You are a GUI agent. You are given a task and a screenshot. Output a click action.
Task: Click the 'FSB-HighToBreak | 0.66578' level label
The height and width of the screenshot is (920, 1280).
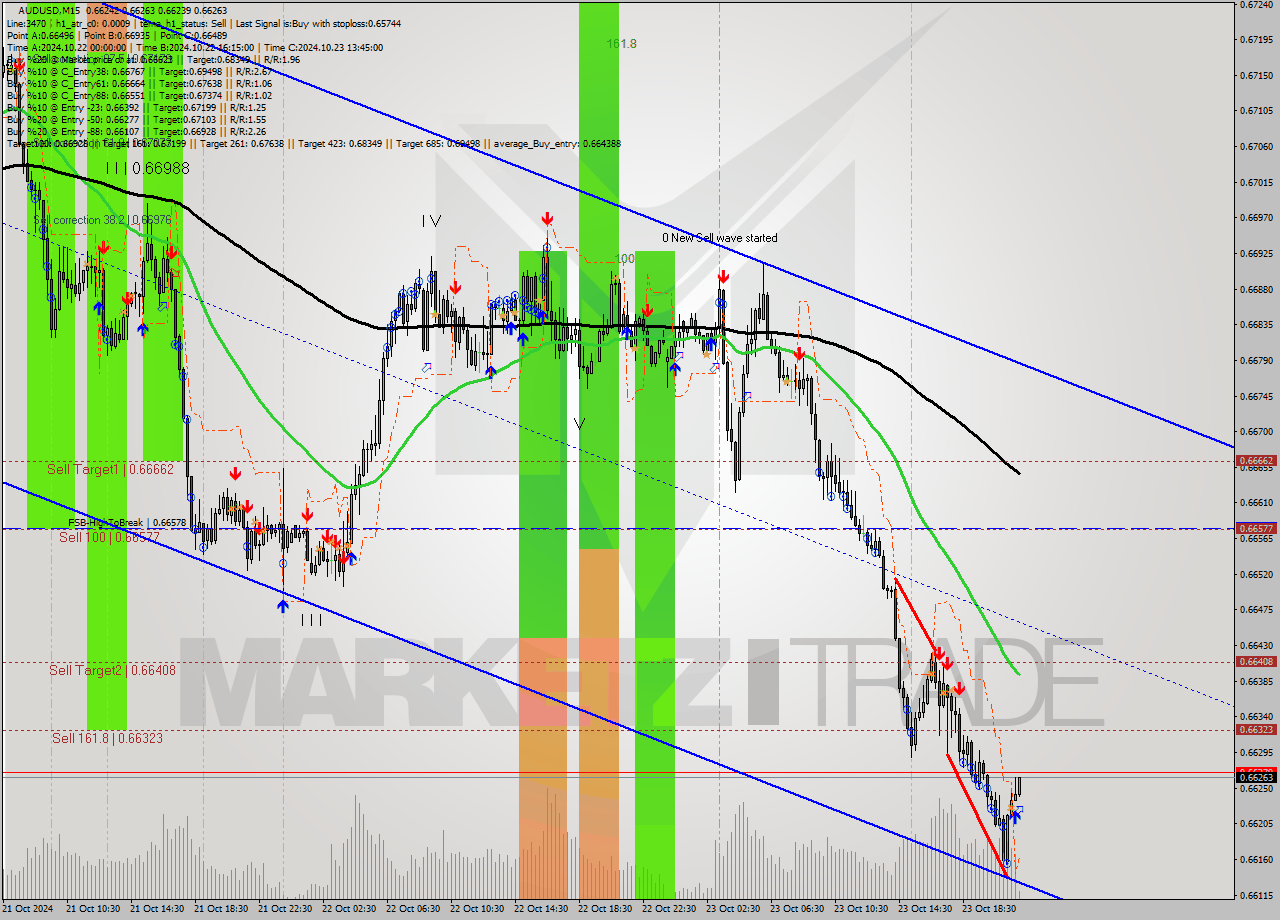pyautogui.click(x=127, y=522)
